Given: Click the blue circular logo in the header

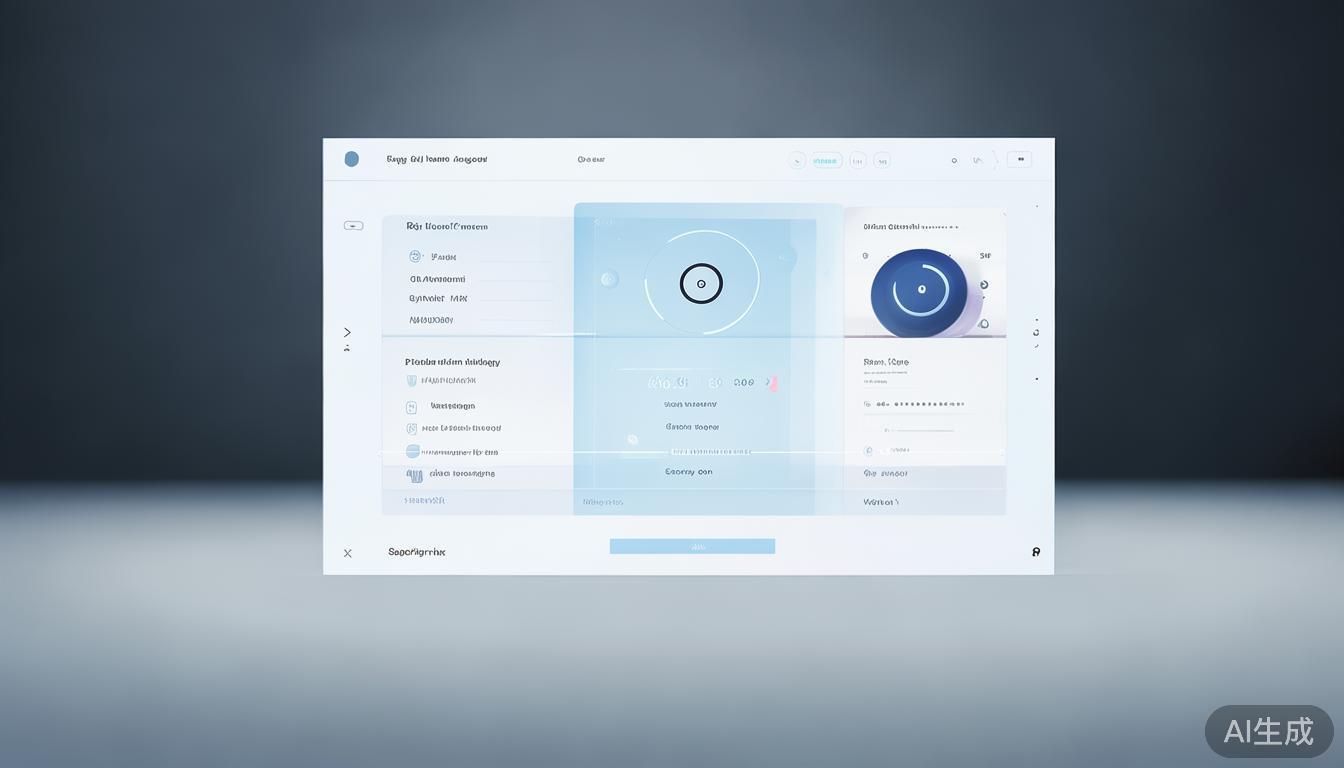Looking at the screenshot, I should (351, 159).
